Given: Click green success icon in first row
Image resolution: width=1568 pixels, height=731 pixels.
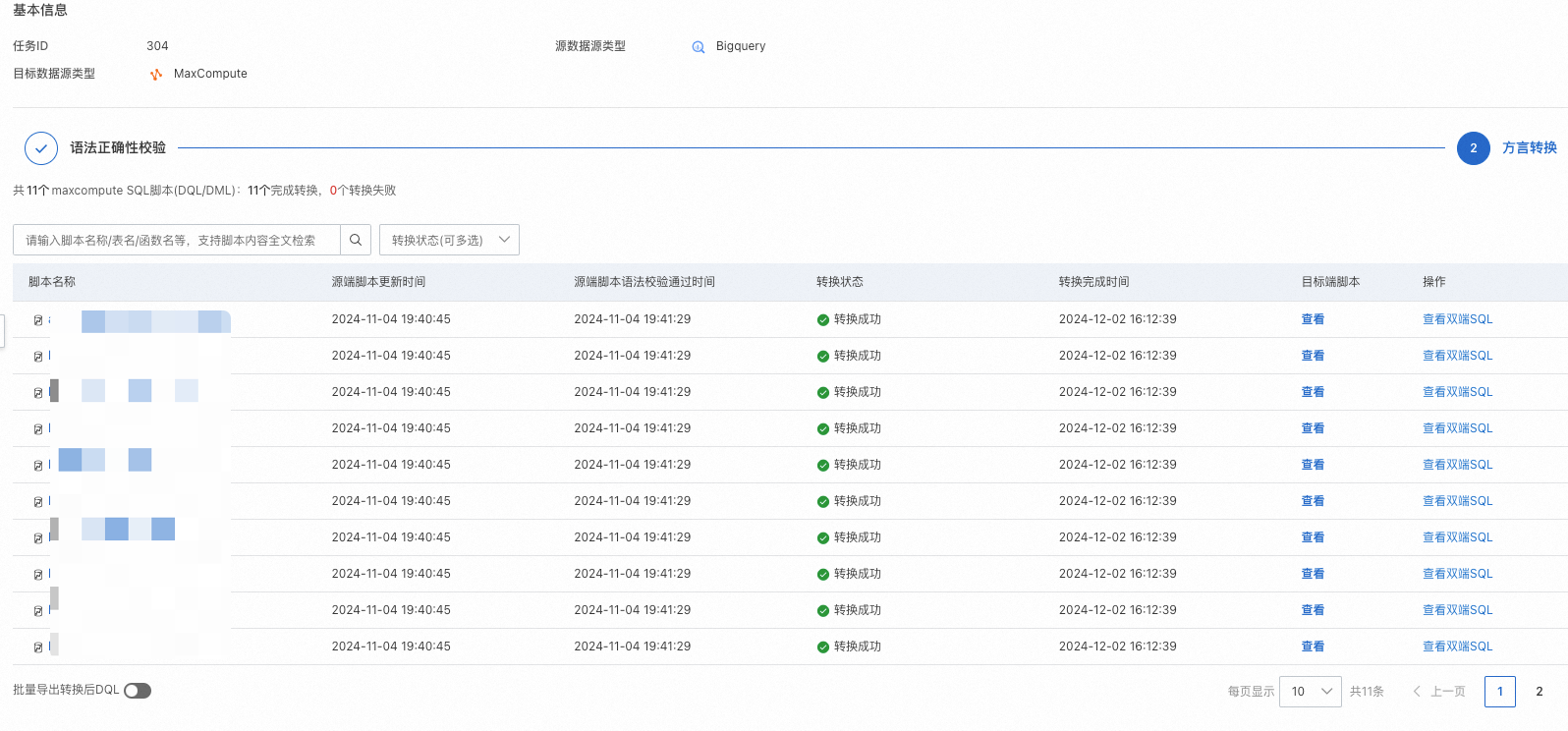Looking at the screenshot, I should tap(823, 320).
